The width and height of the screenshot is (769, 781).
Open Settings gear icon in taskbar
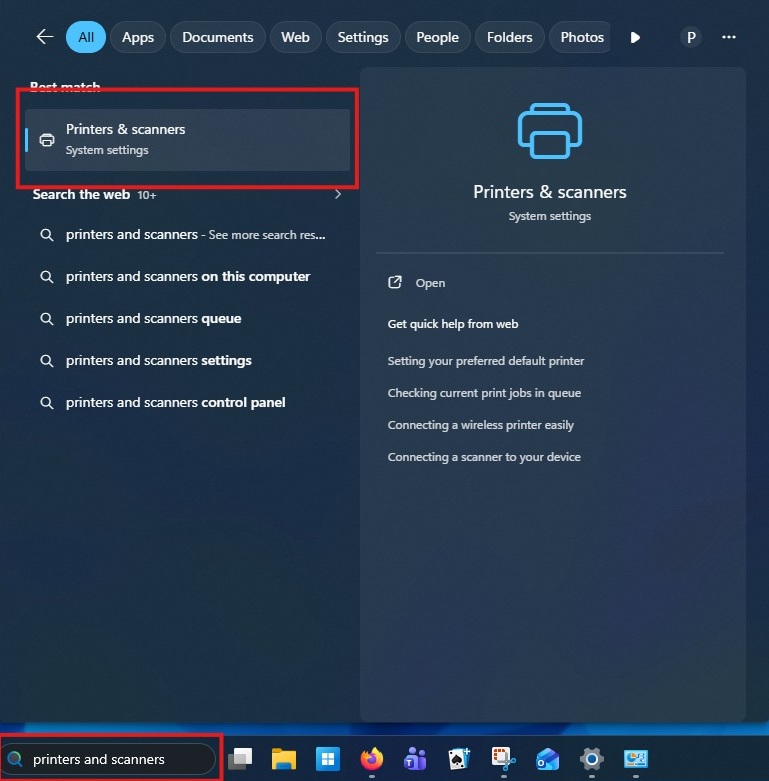[591, 759]
